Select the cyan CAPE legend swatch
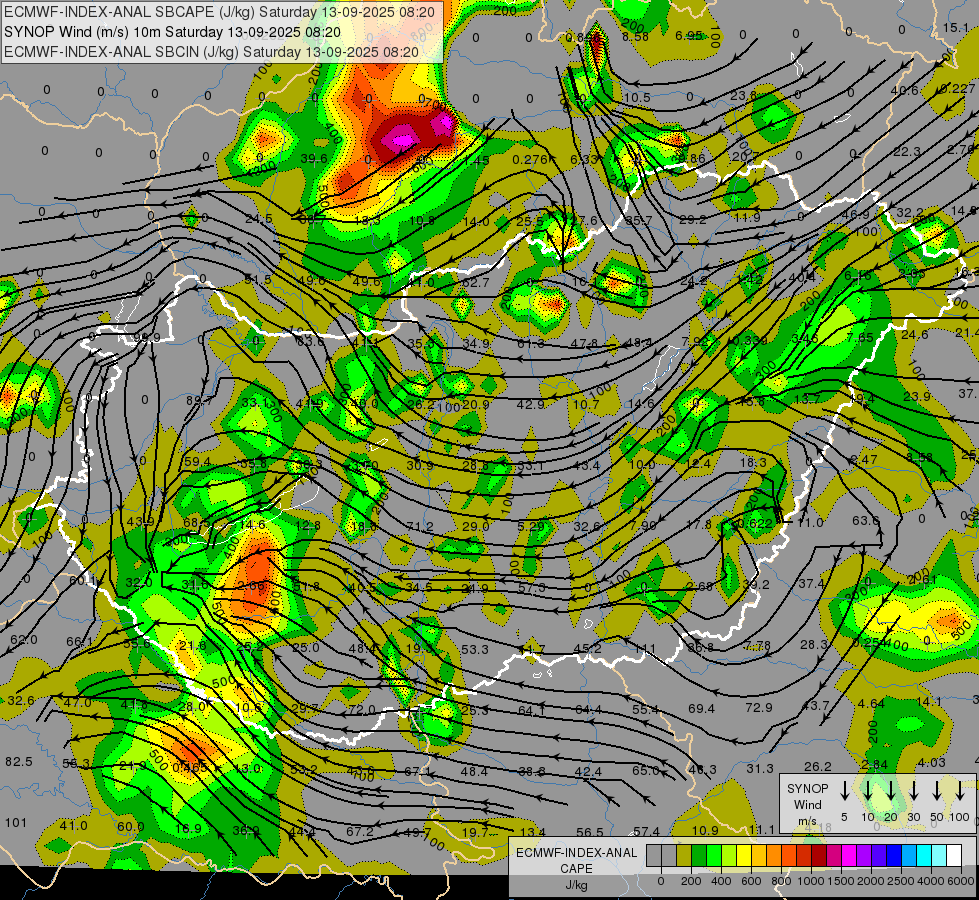 (x=923, y=856)
